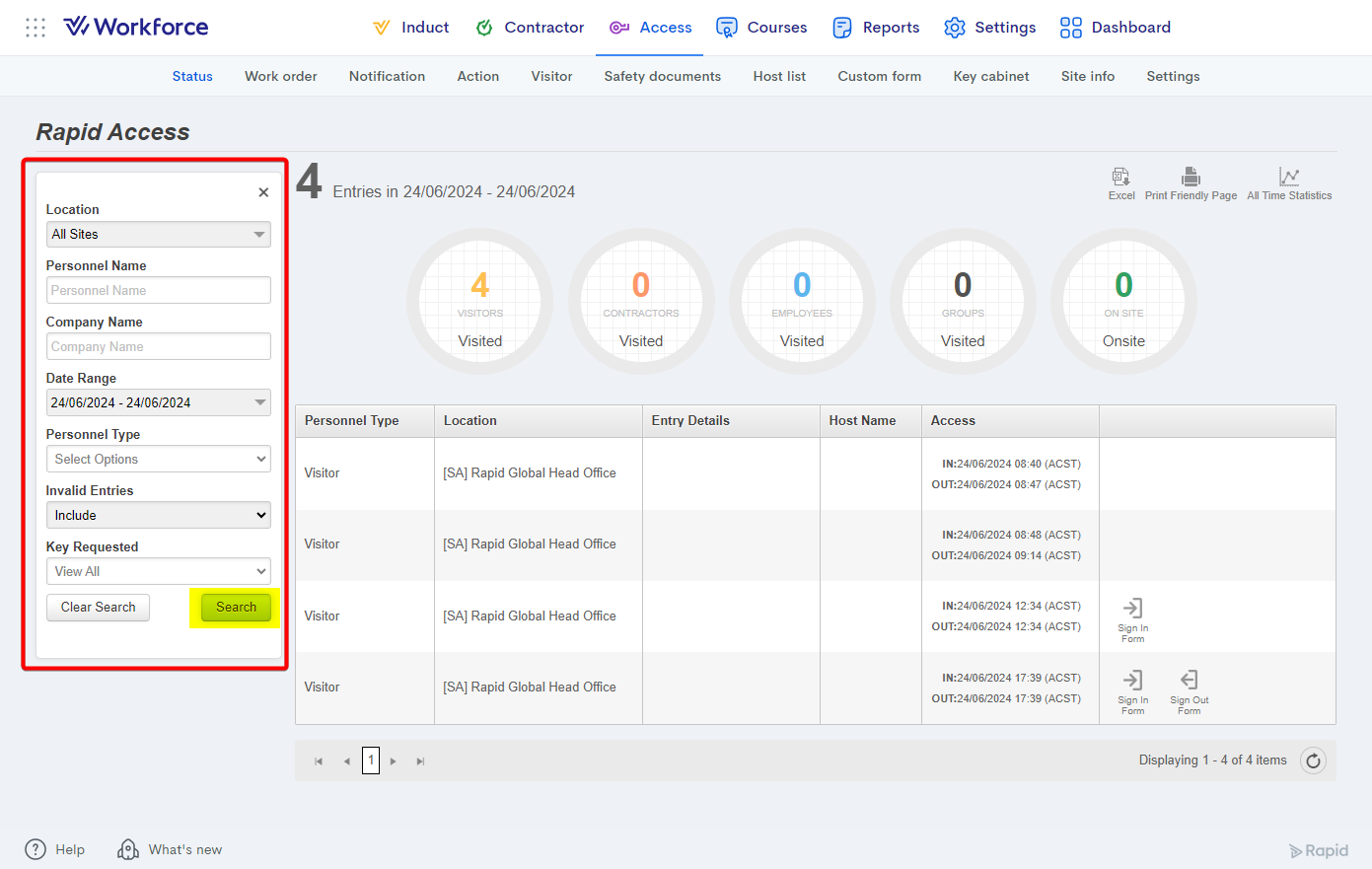Click 'Displaying 1 - 4 of 4 items' text

point(1212,760)
